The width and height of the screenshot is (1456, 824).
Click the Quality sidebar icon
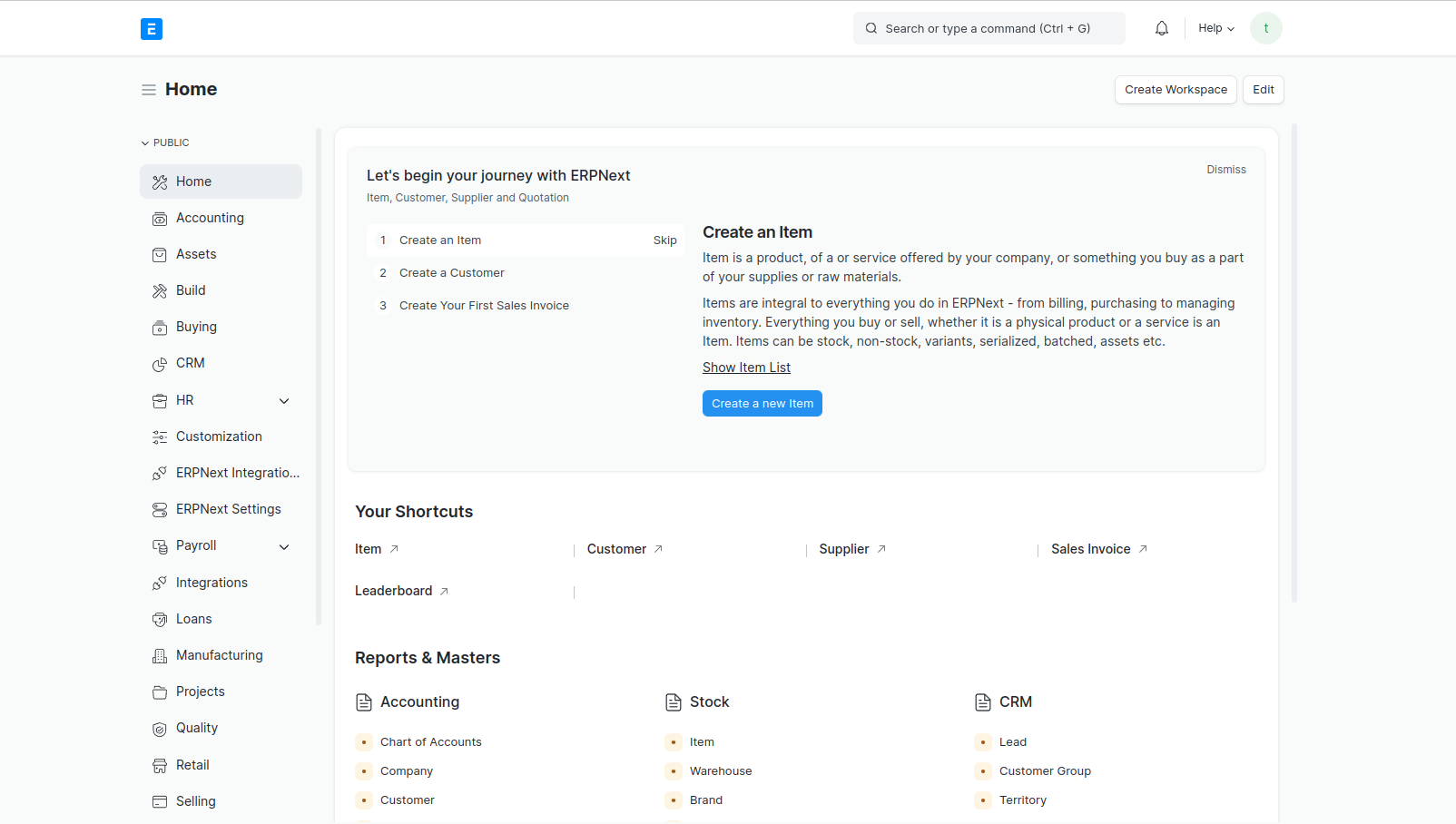pyautogui.click(x=160, y=729)
